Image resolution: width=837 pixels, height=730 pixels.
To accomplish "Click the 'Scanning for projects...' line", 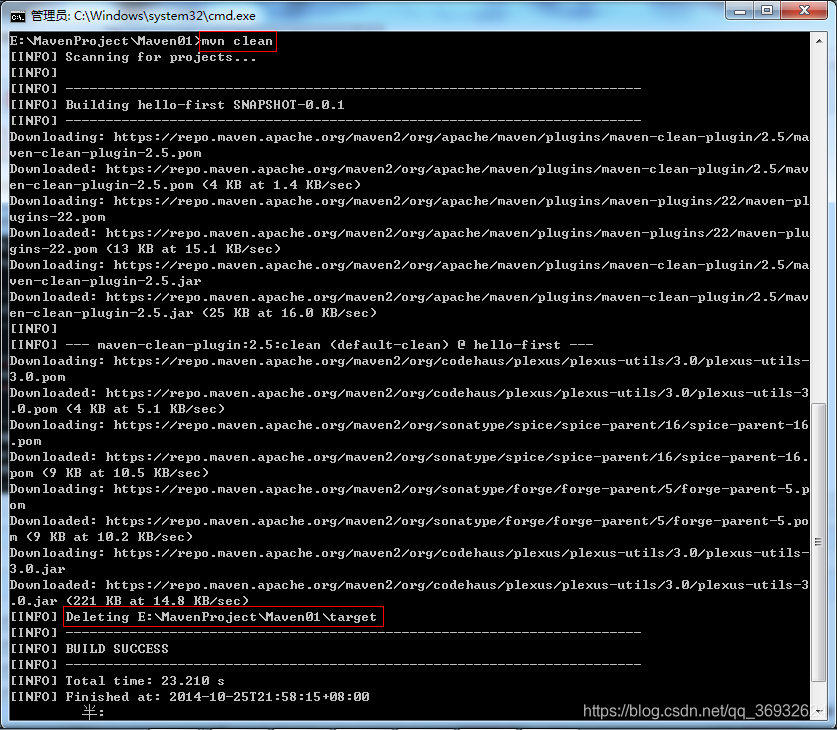I will click(x=160, y=57).
